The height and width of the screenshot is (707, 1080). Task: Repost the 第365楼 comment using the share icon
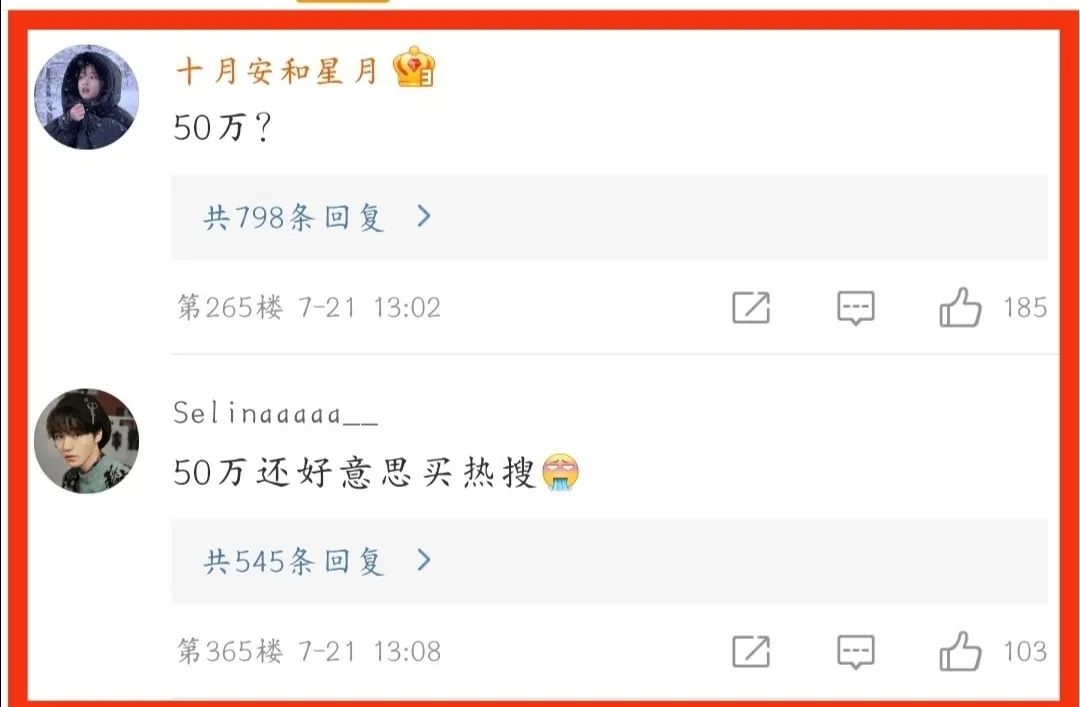point(751,651)
